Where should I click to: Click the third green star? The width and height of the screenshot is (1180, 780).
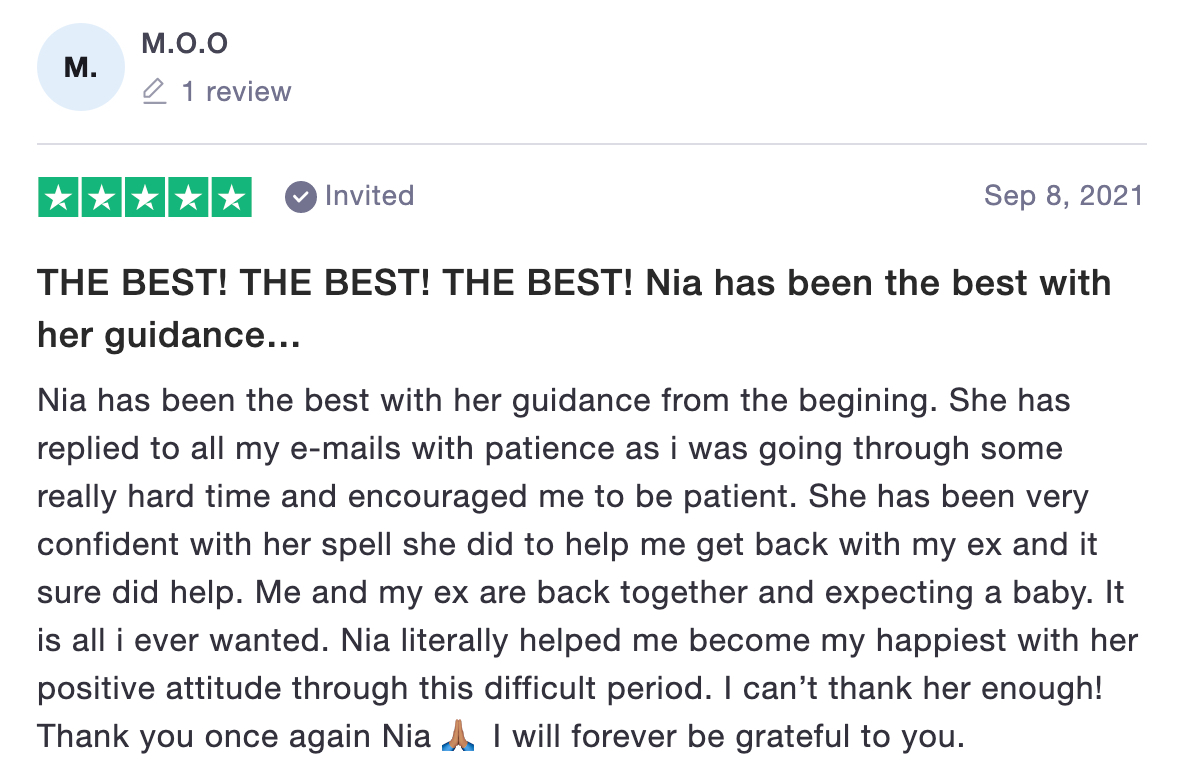point(144,197)
